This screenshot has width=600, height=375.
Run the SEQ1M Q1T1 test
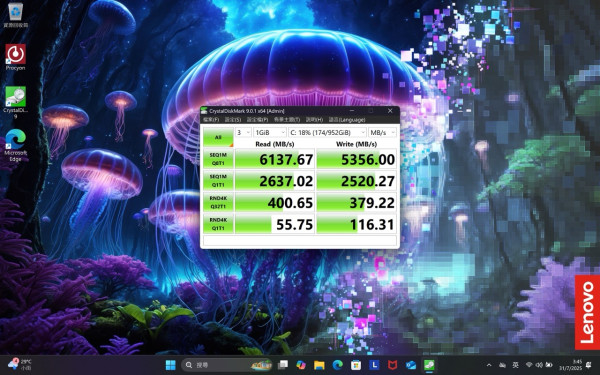[218, 181]
